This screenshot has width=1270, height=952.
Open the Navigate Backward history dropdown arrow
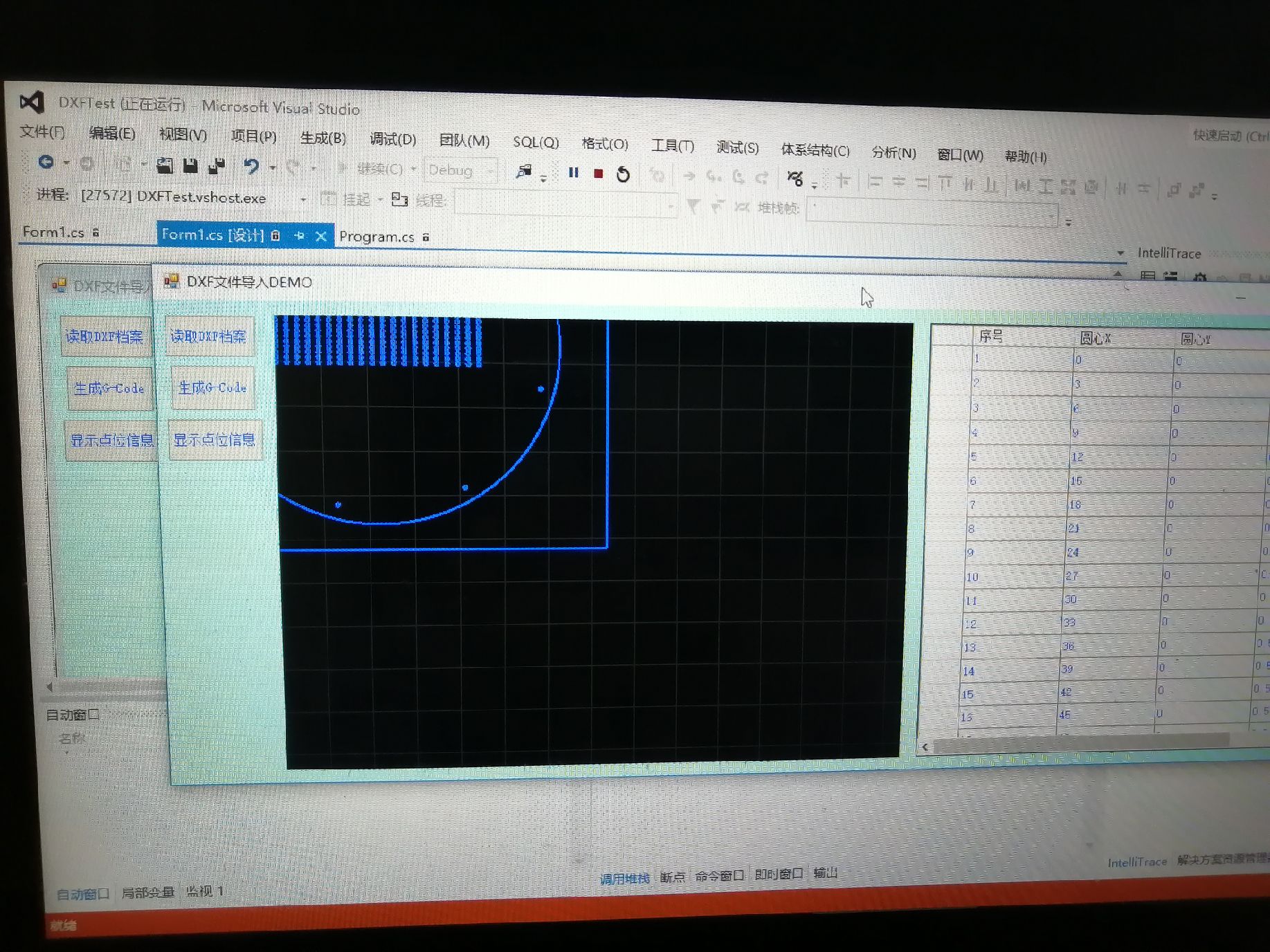click(66, 163)
